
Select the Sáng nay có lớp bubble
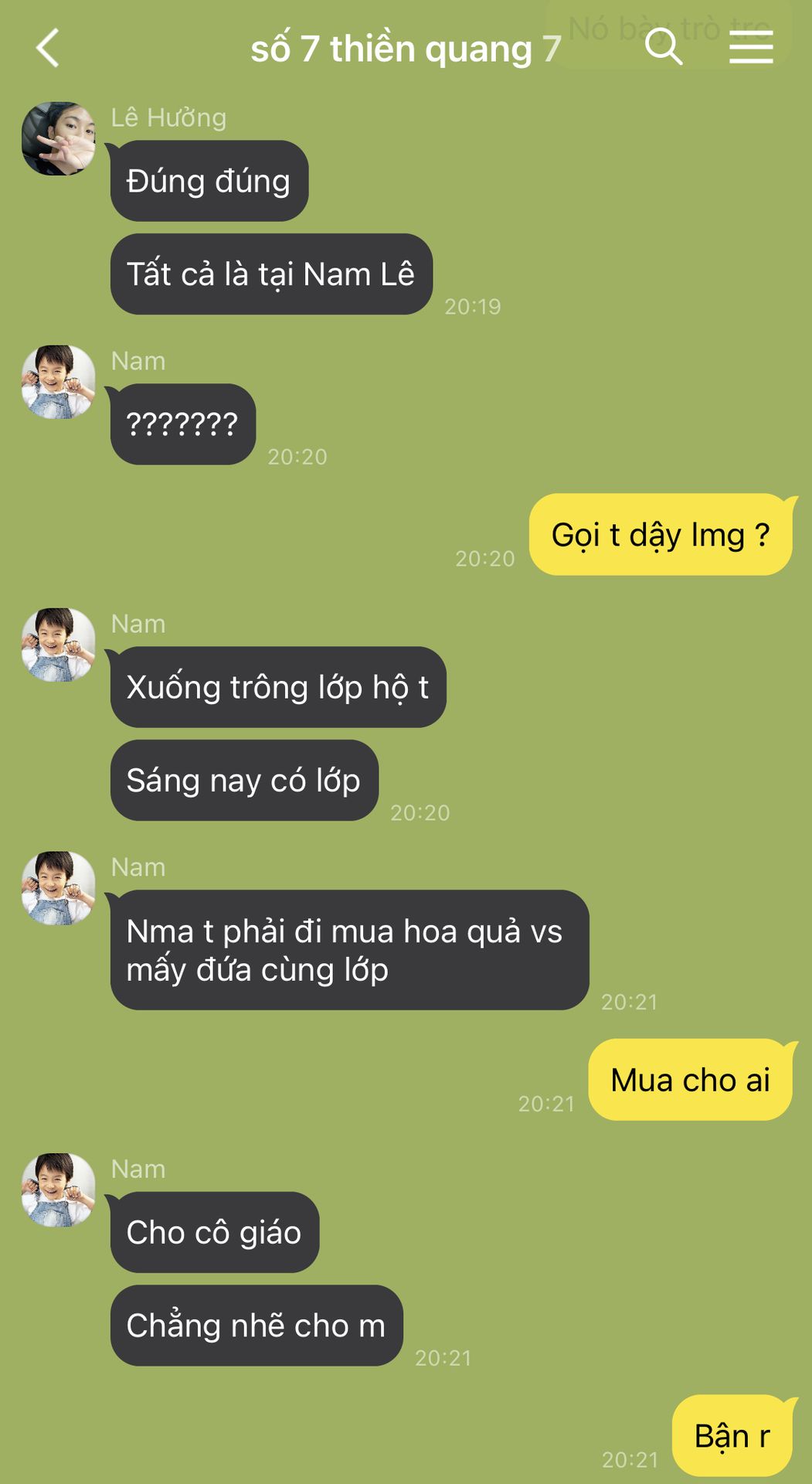click(x=244, y=781)
